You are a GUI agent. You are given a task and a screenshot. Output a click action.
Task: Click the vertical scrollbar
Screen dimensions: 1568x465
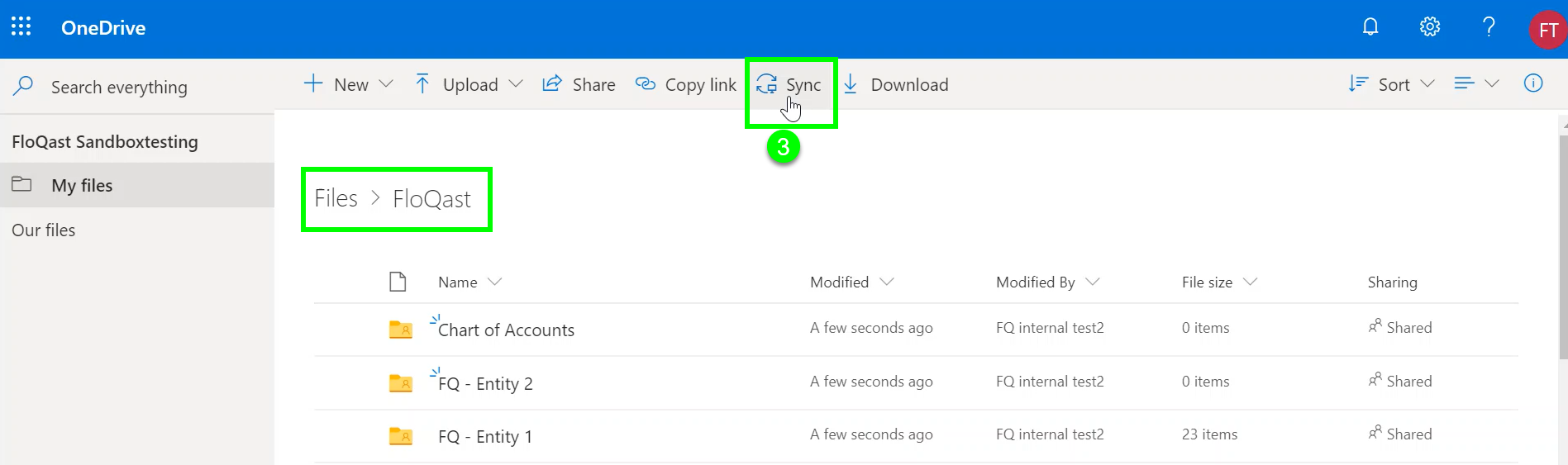pyautogui.click(x=1563, y=248)
